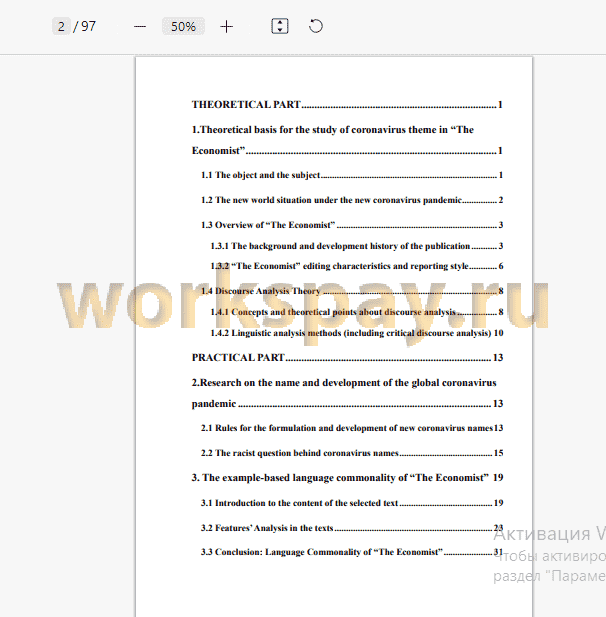
Task: Click the zoom in plus icon
Action: point(226,27)
